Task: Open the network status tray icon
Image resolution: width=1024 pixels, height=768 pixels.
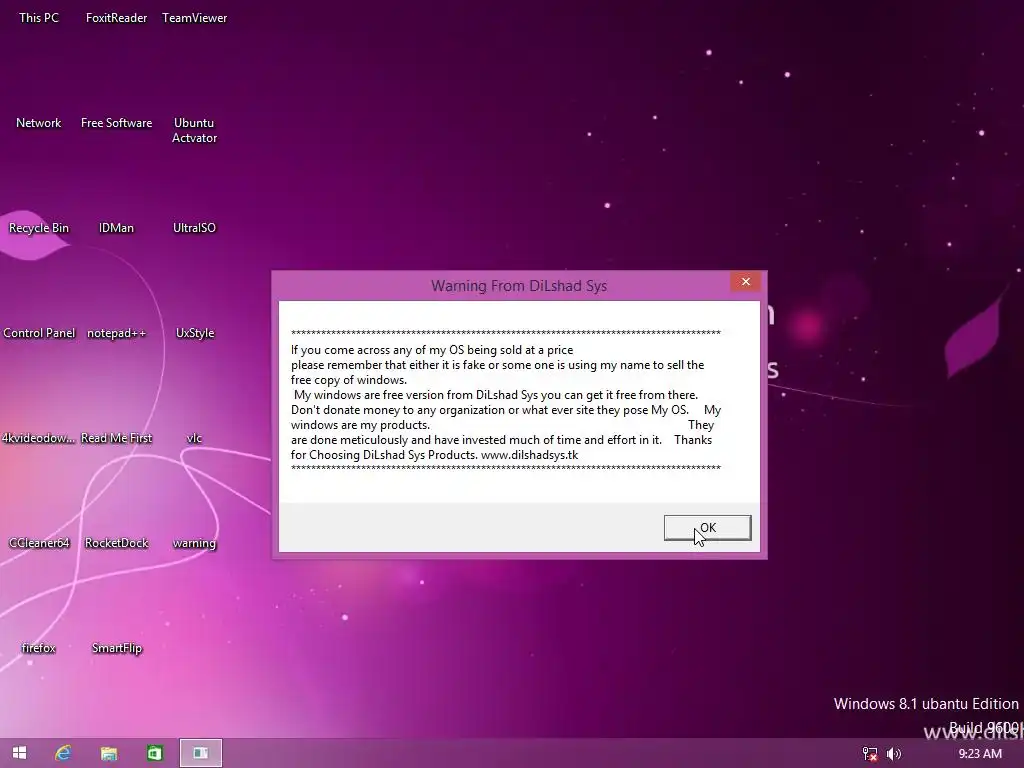Action: click(870, 754)
